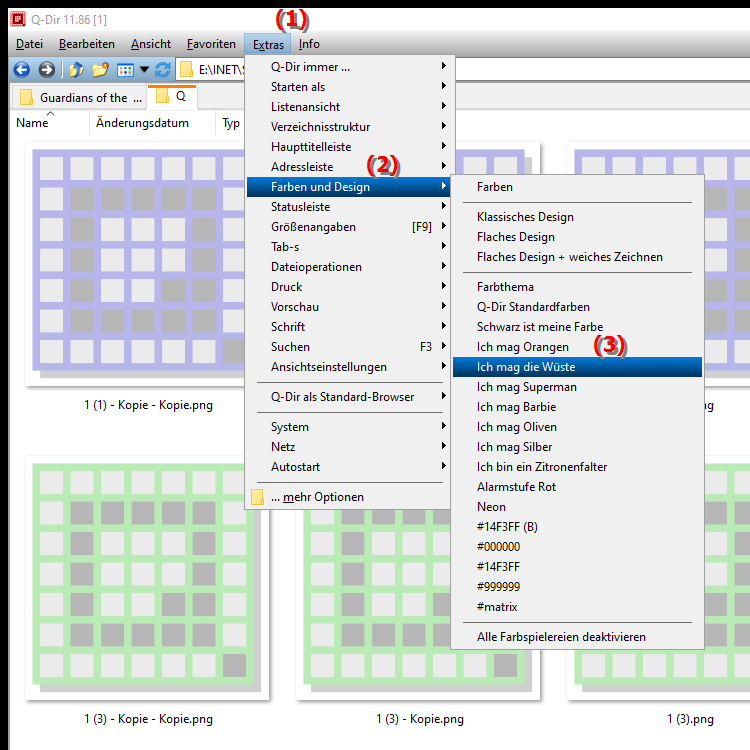Choose Farbthema entry
The image size is (750, 750).
(x=577, y=287)
